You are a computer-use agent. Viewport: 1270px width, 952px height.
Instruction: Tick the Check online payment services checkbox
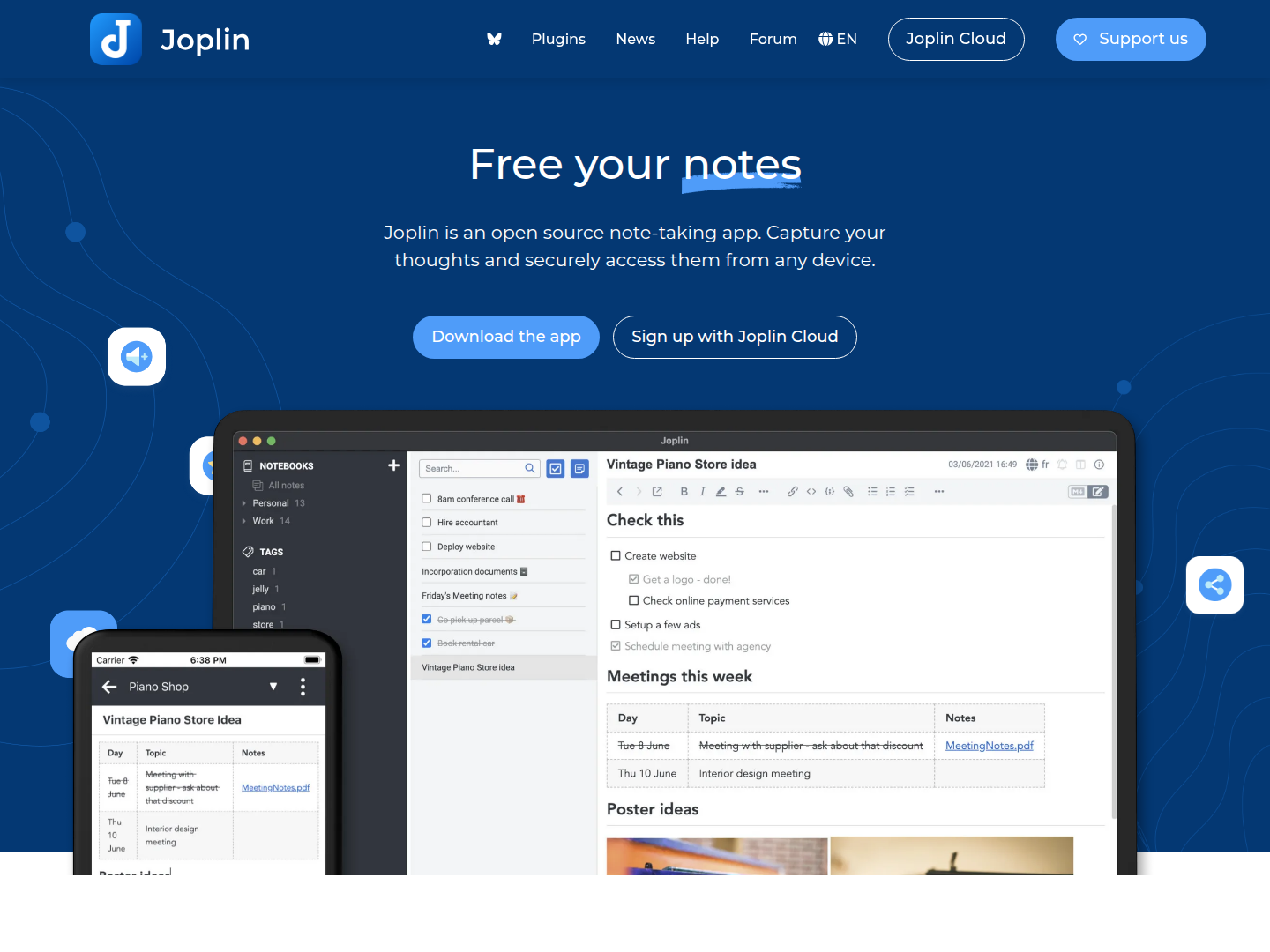pos(633,601)
